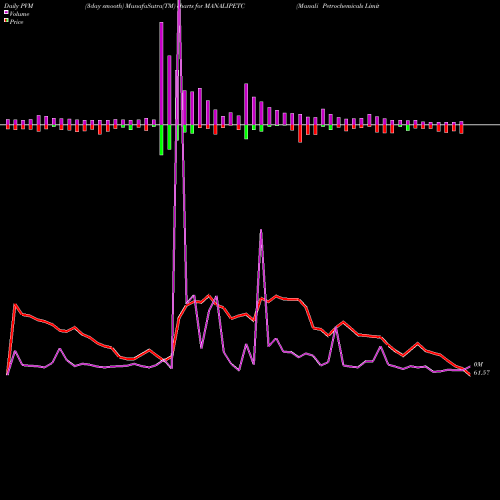Click the 'Daily PVM' chart title
The image size is (500, 500).
coord(19,6)
